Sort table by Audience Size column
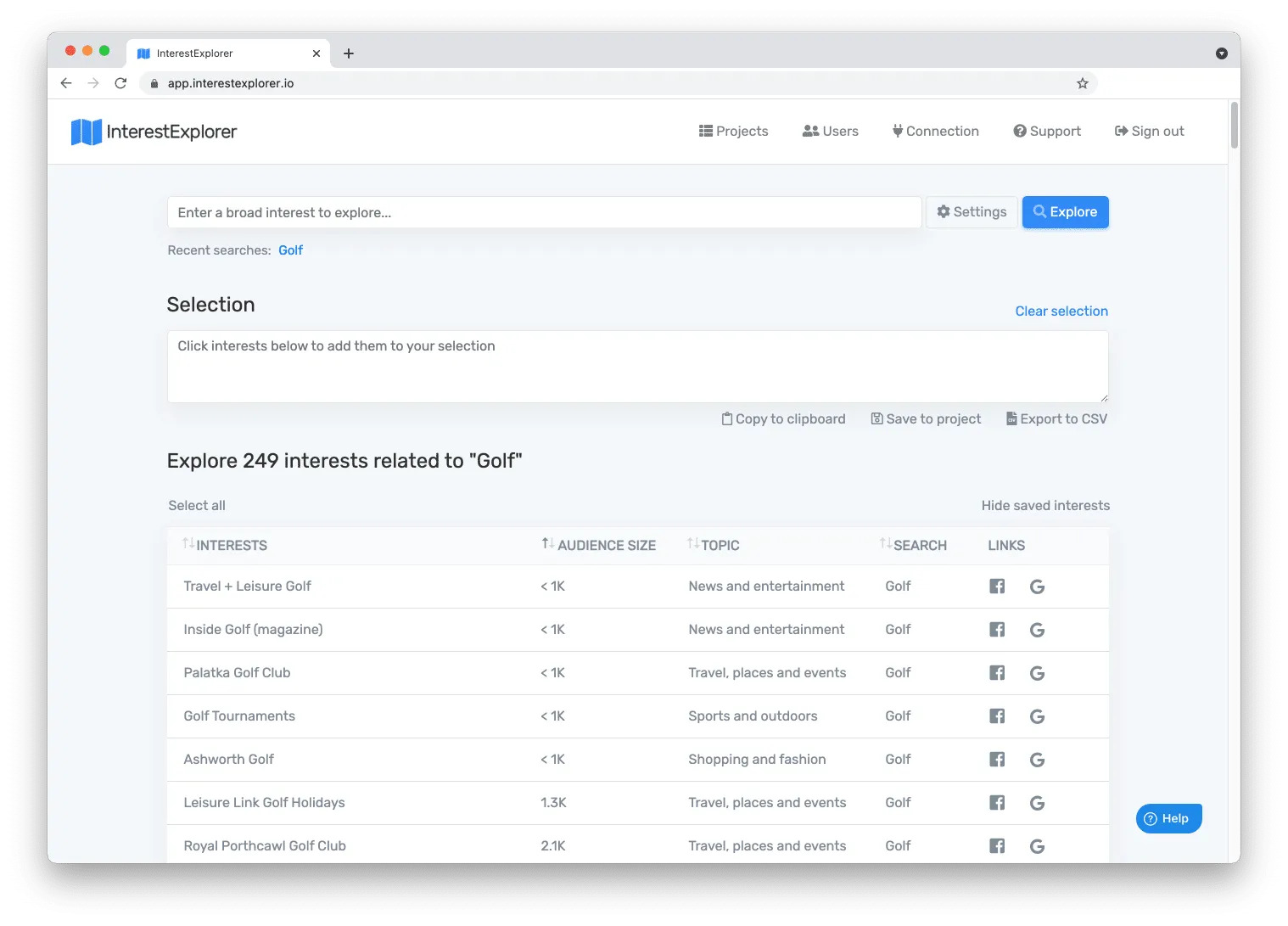The height and width of the screenshot is (926, 1288). (x=599, y=545)
